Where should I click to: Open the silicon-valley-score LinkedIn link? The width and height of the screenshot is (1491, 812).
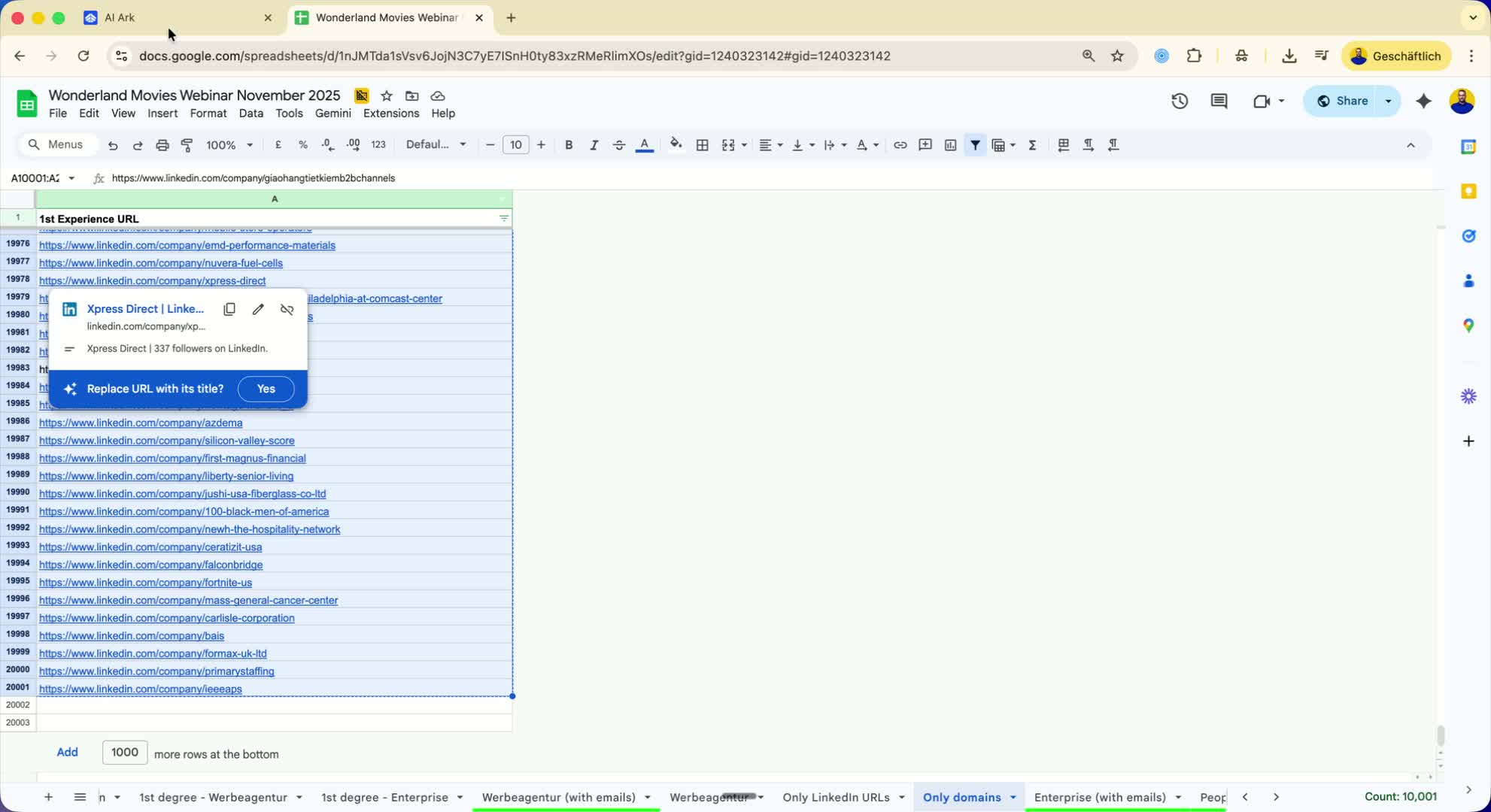[166, 441]
